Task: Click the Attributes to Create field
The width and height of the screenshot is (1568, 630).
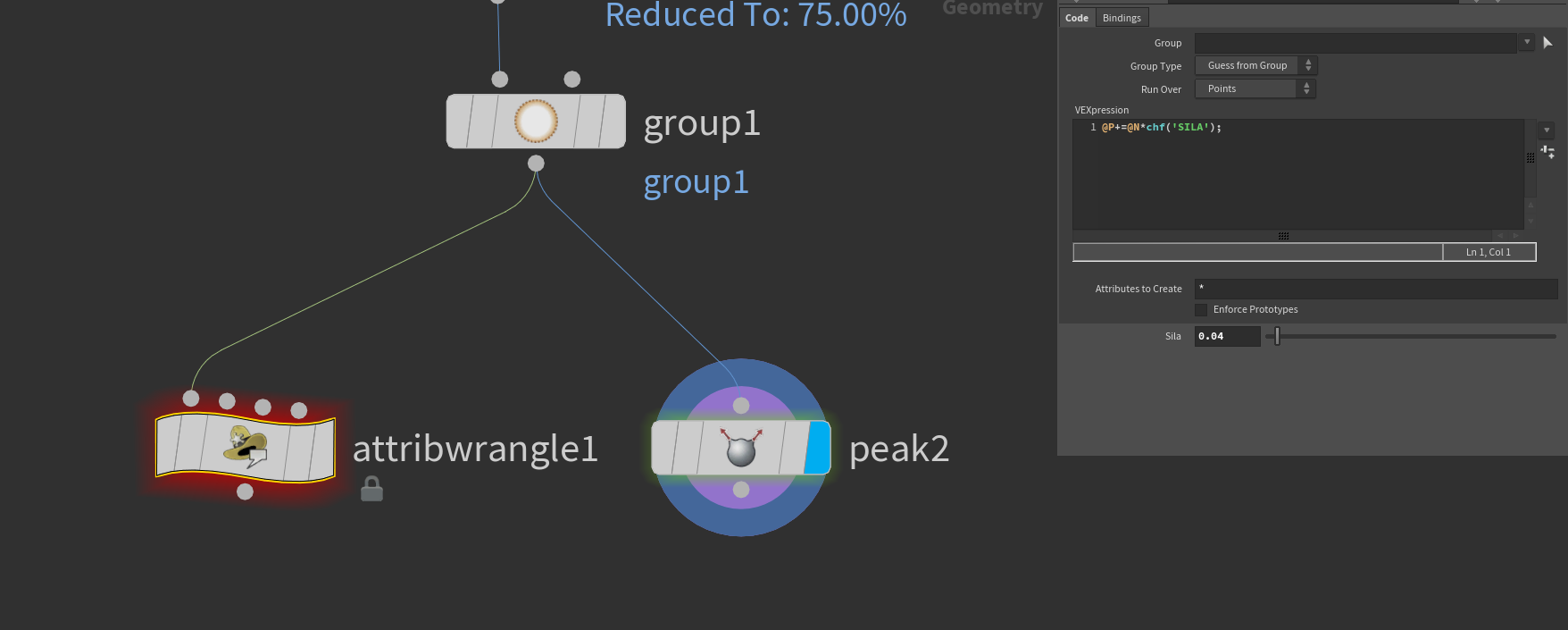Action: coord(1375,289)
